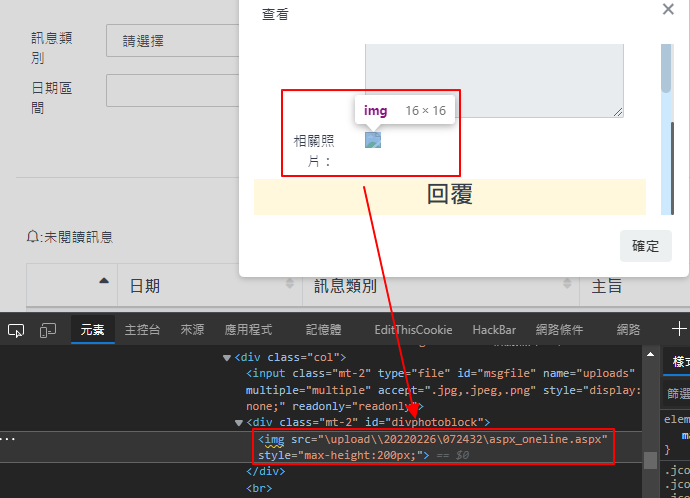Open the 主控台 tab in DevTools

(142, 330)
